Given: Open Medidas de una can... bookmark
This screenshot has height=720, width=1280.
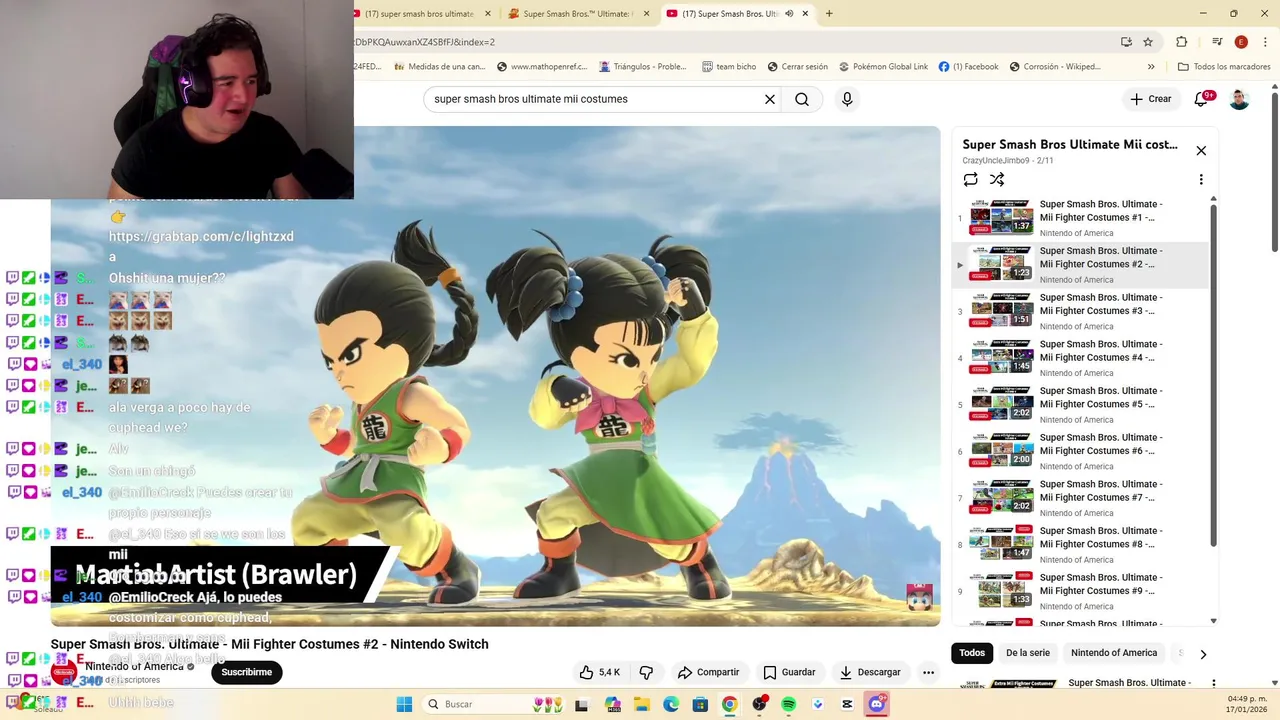Looking at the screenshot, I should click(439, 67).
